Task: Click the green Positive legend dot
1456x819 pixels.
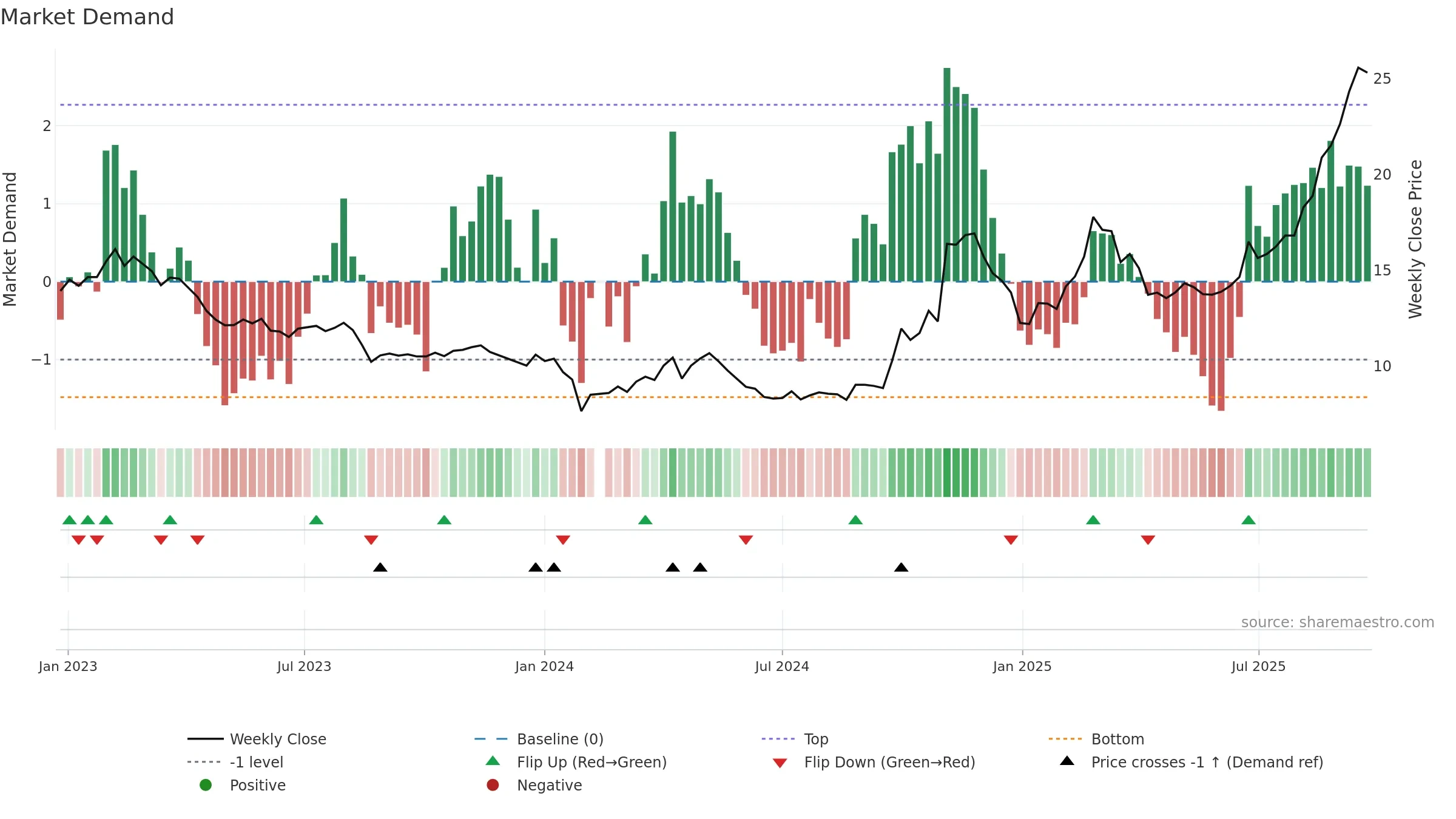Action: point(206,785)
